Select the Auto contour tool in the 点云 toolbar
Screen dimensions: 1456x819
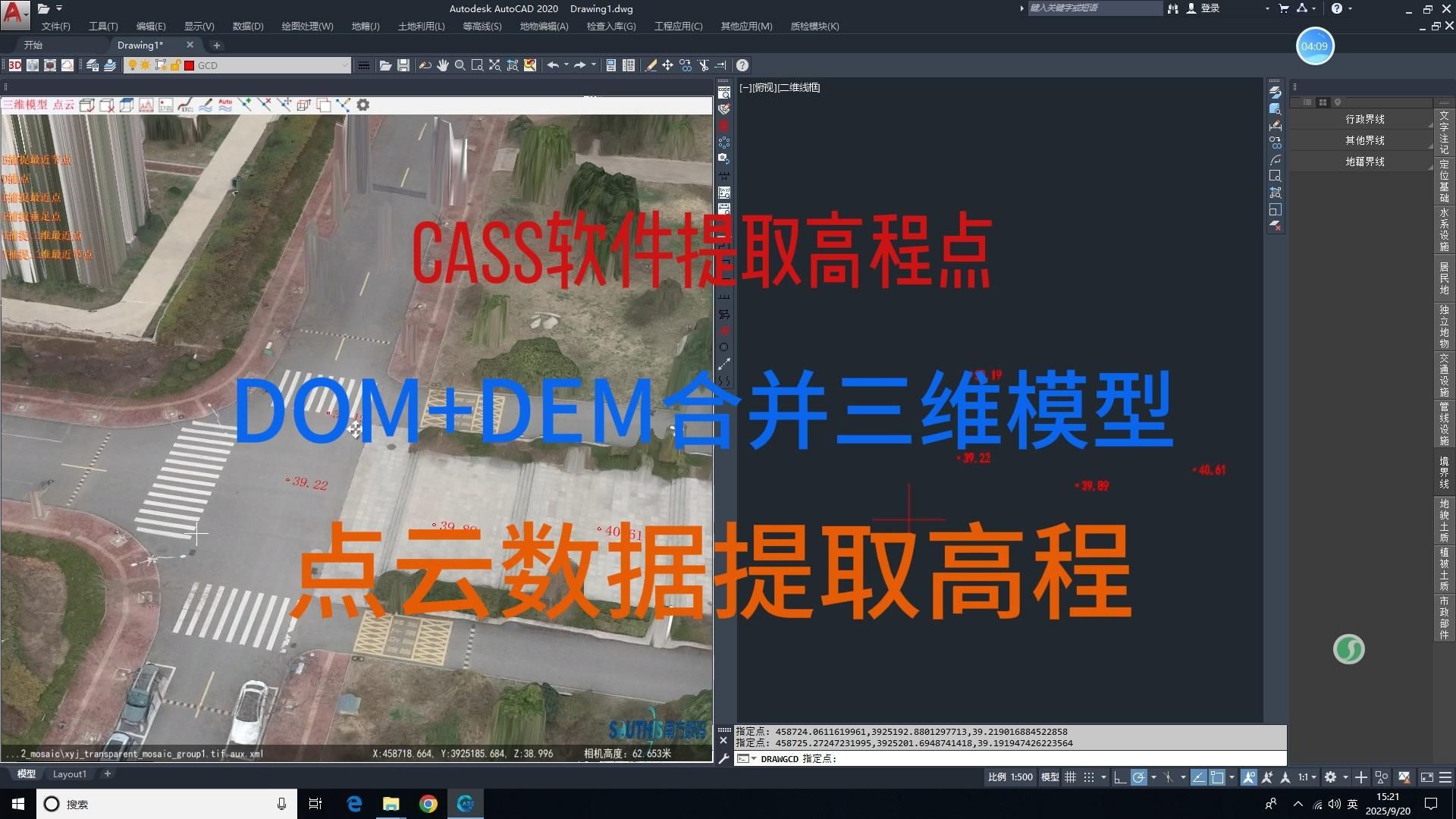tap(224, 105)
